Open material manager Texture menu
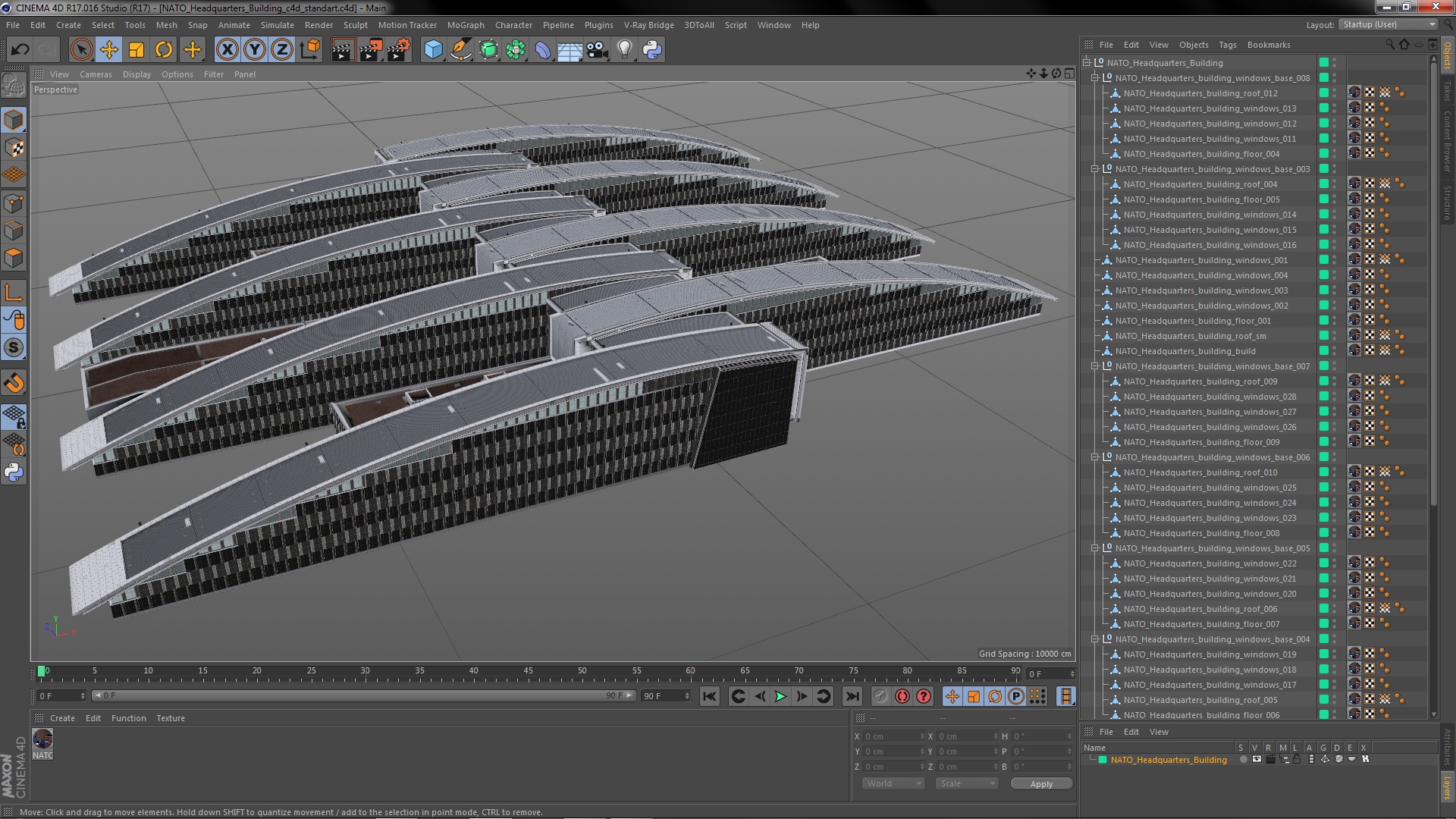The width and height of the screenshot is (1456, 819). tap(171, 718)
